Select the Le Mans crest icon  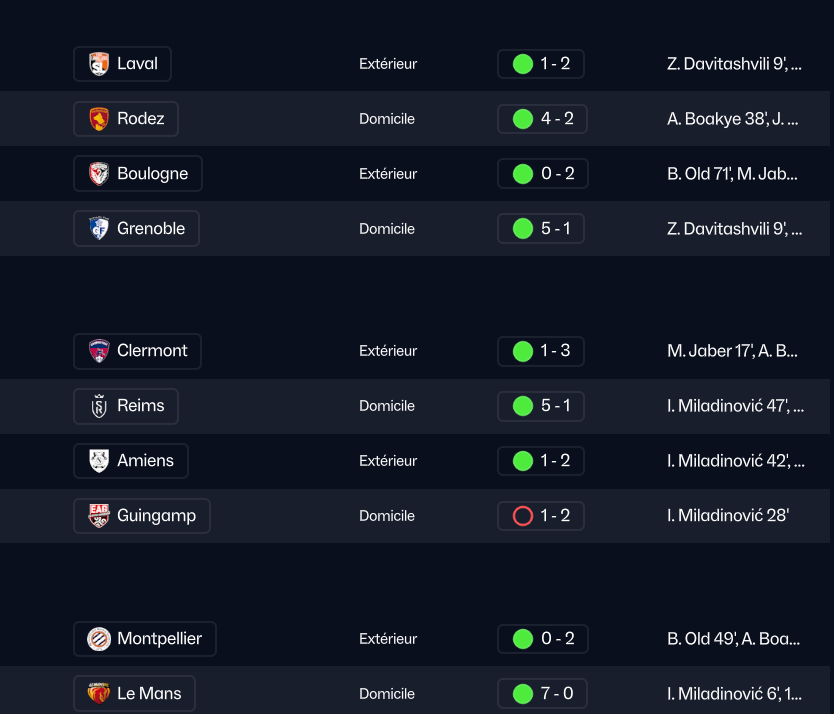(x=98, y=694)
